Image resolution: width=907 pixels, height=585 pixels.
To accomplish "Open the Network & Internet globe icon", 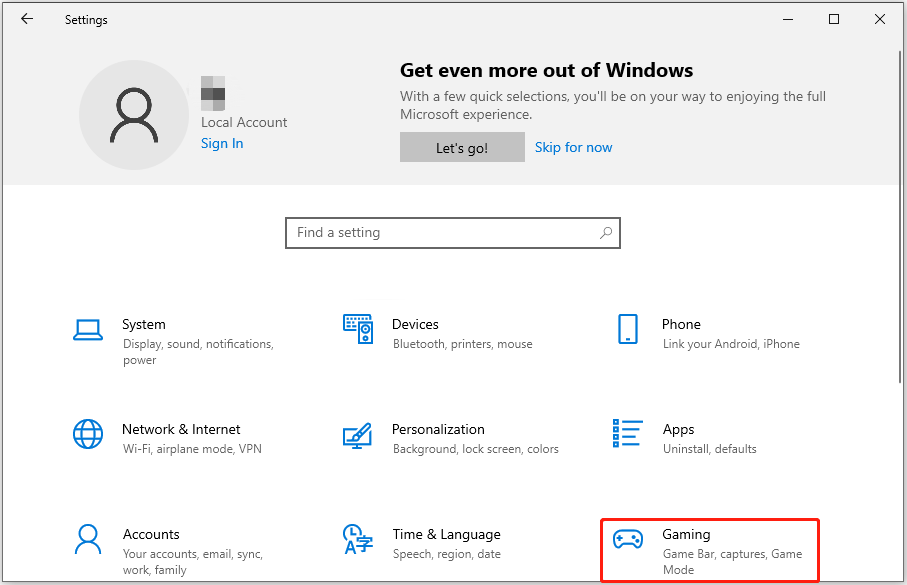I will [88, 434].
